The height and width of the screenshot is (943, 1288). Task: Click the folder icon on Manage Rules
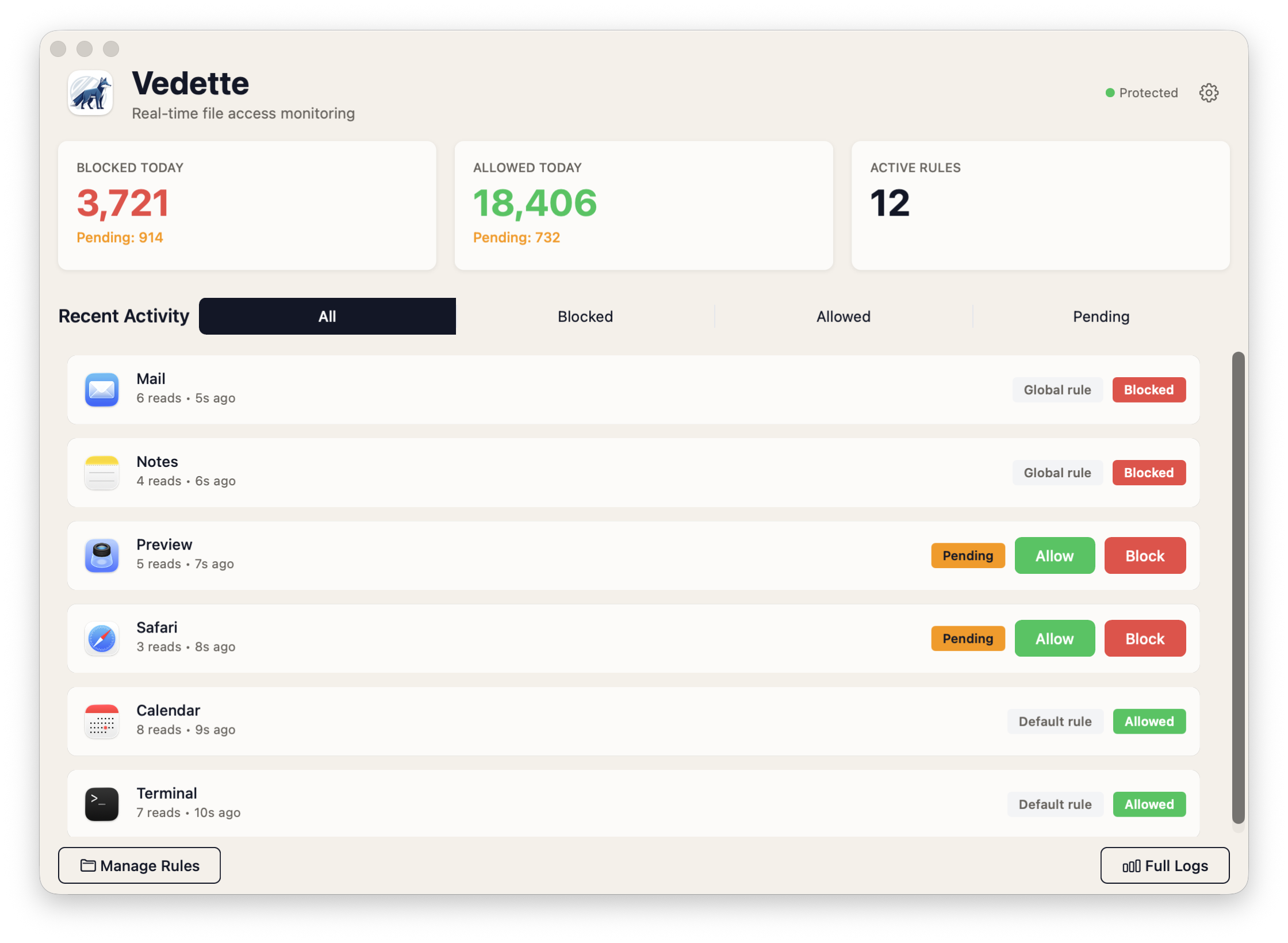(88, 865)
